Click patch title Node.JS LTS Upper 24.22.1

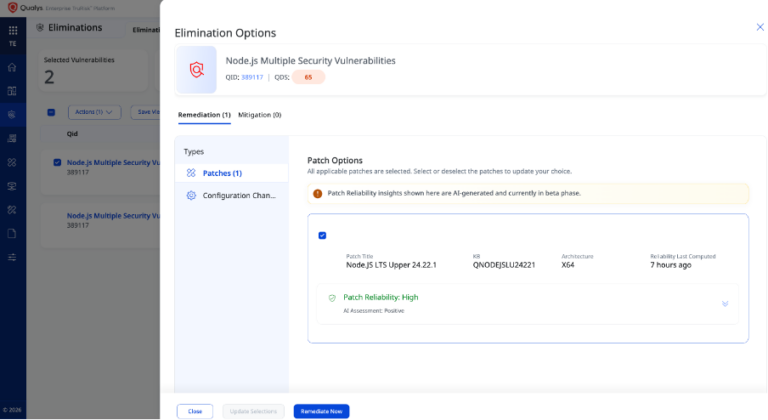tap(391, 265)
